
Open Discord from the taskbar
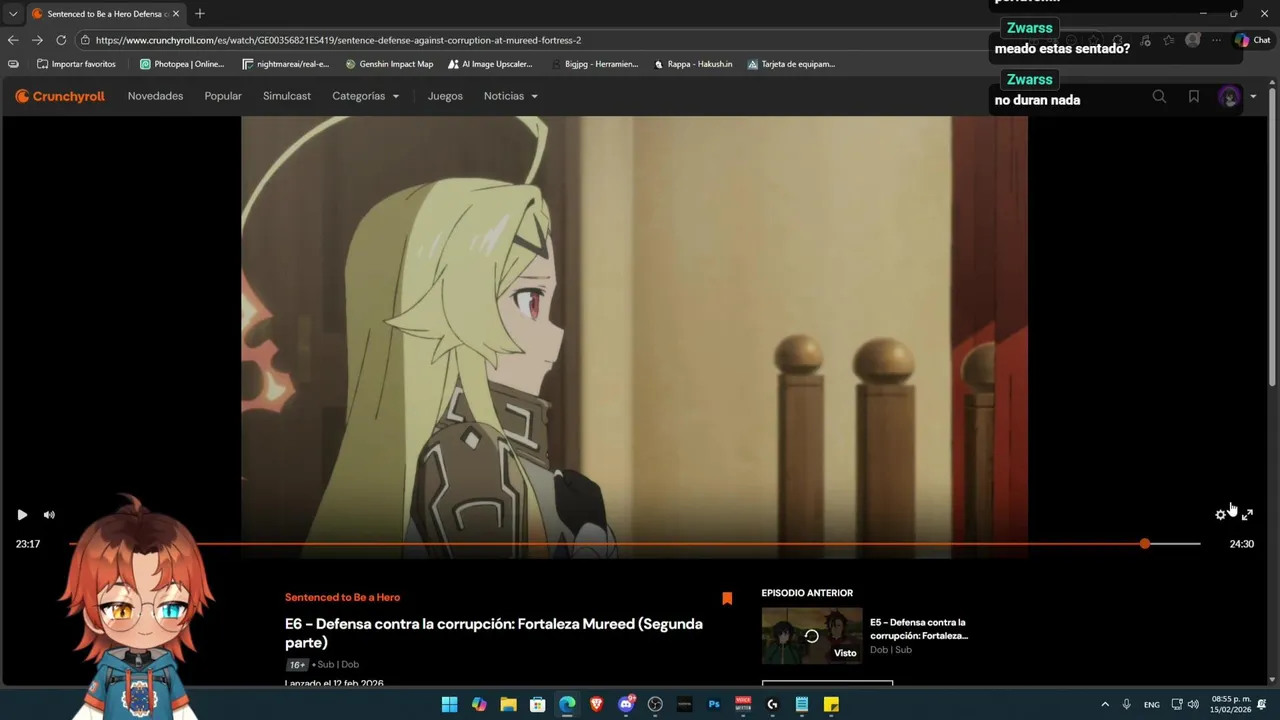tap(626, 704)
